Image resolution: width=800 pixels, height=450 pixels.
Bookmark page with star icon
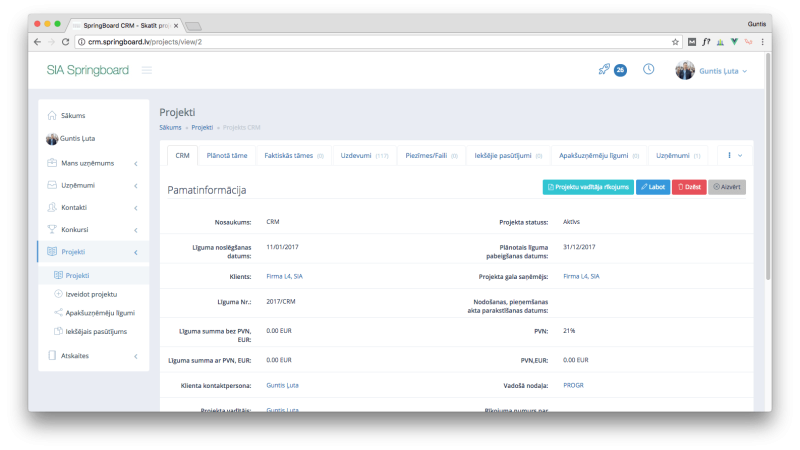(675, 42)
